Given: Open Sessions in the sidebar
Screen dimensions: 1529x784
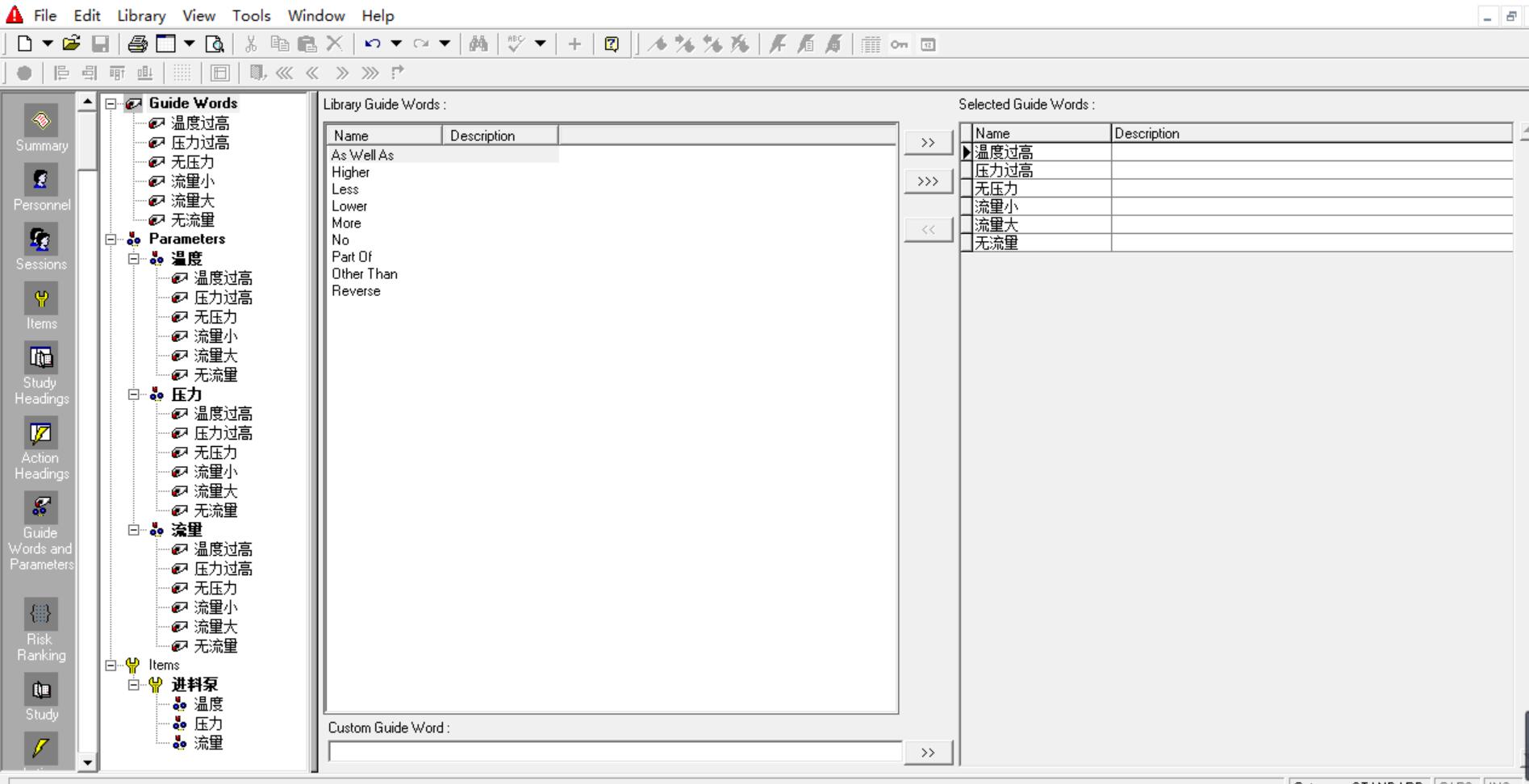Looking at the screenshot, I should tap(41, 248).
